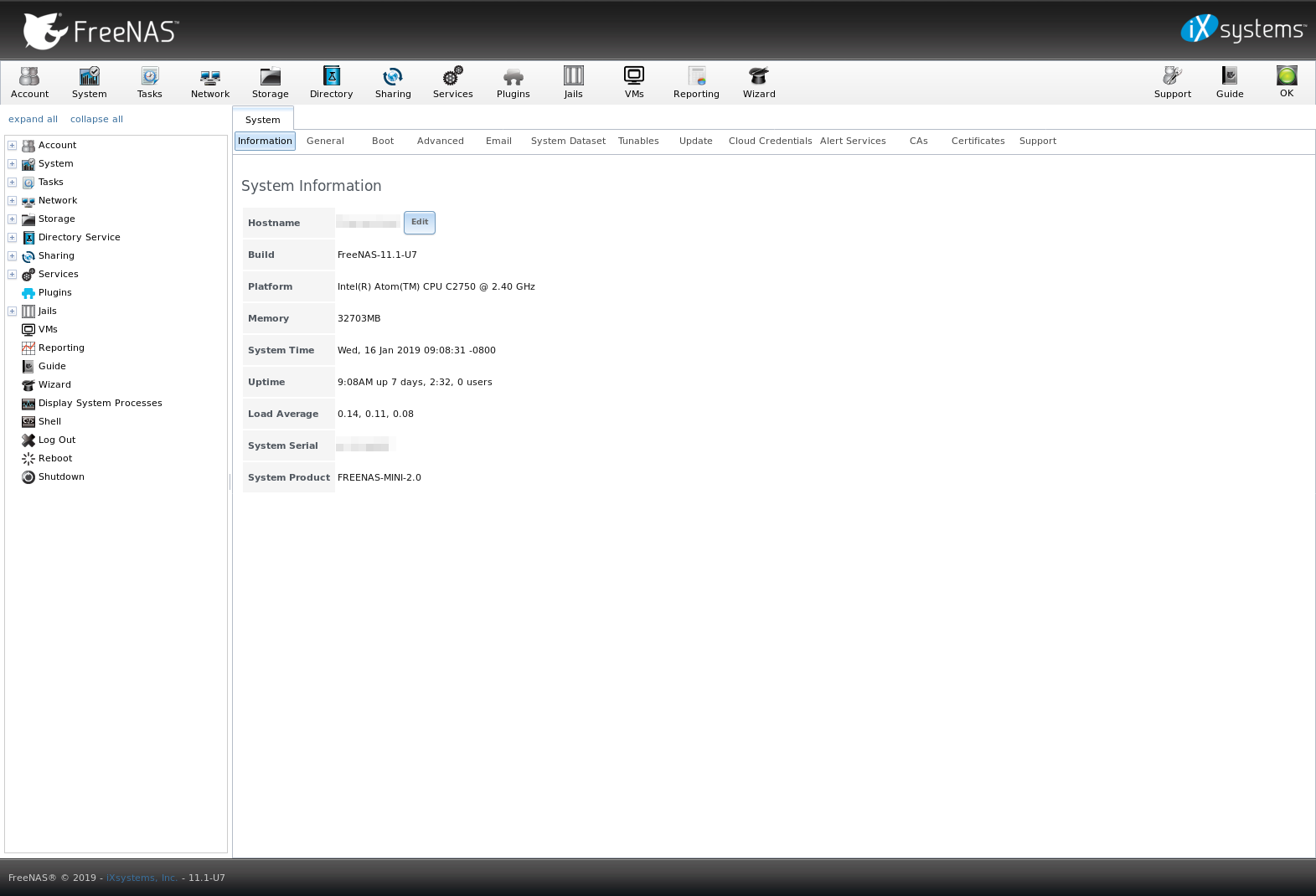Select Intel Atom CPU platform text
The image size is (1316, 896).
point(436,286)
